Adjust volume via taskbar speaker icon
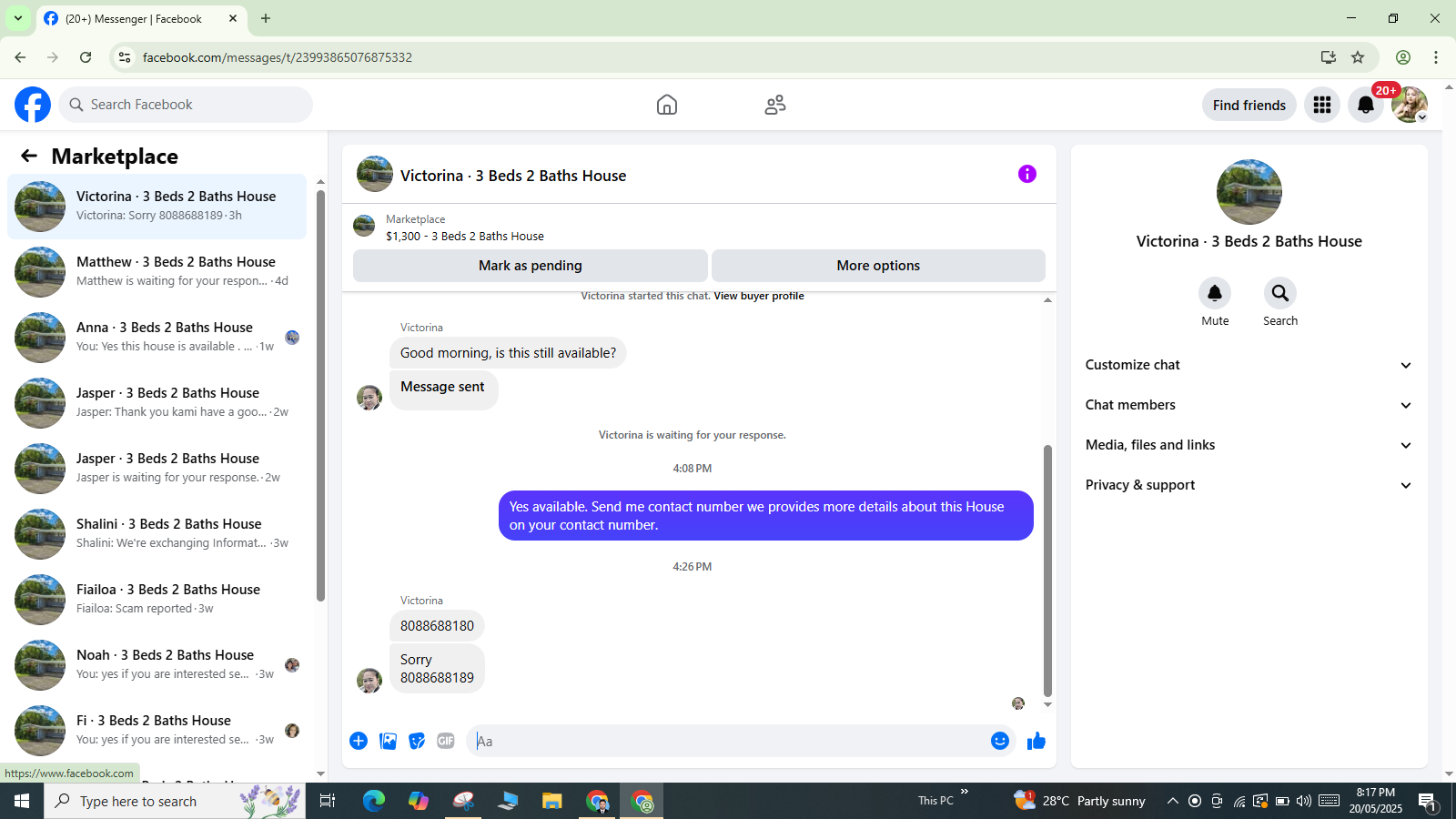Screen dimensions: 1456x819 tap(1304, 801)
